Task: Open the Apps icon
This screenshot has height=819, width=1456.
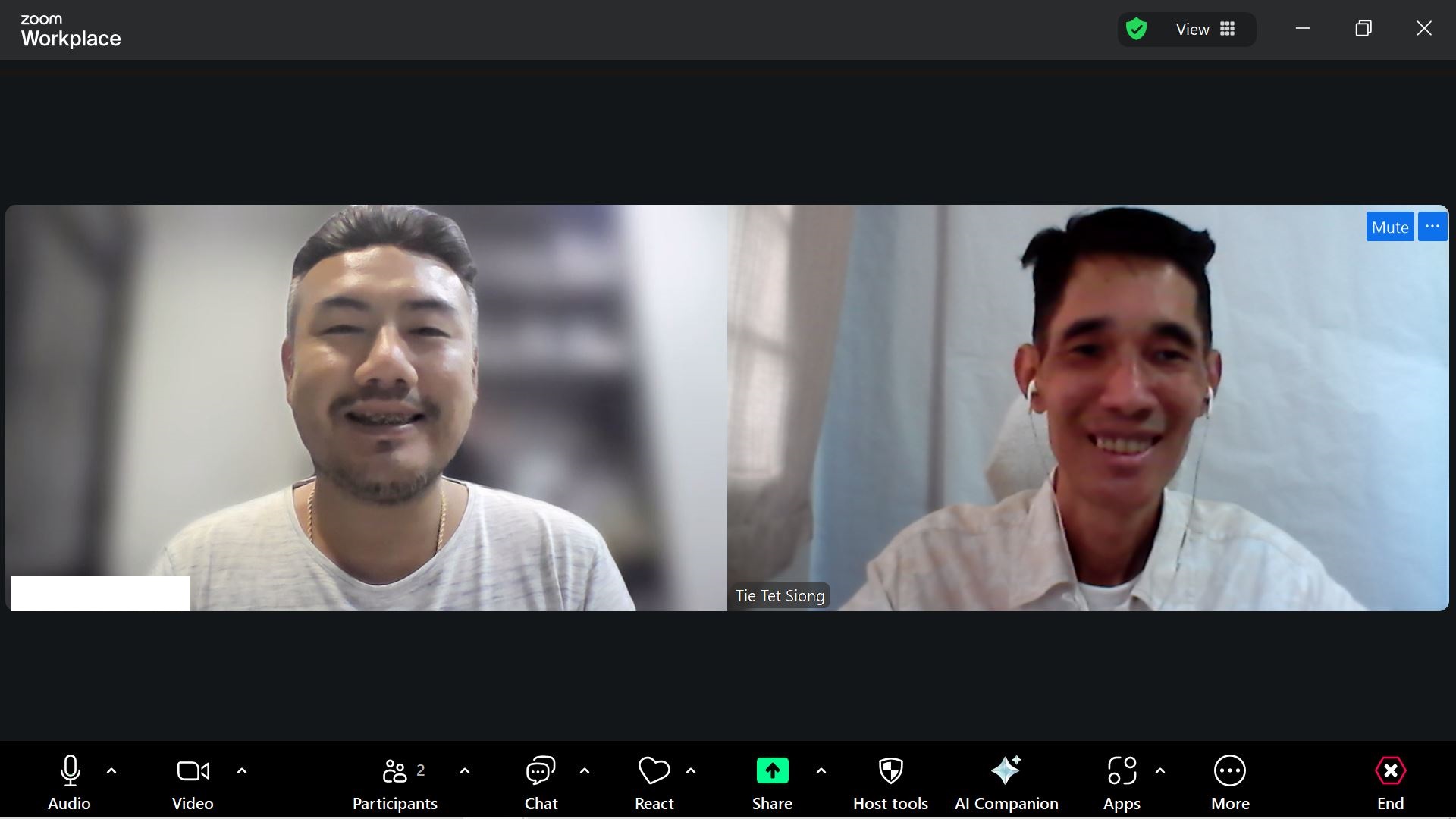Action: coord(1122,771)
